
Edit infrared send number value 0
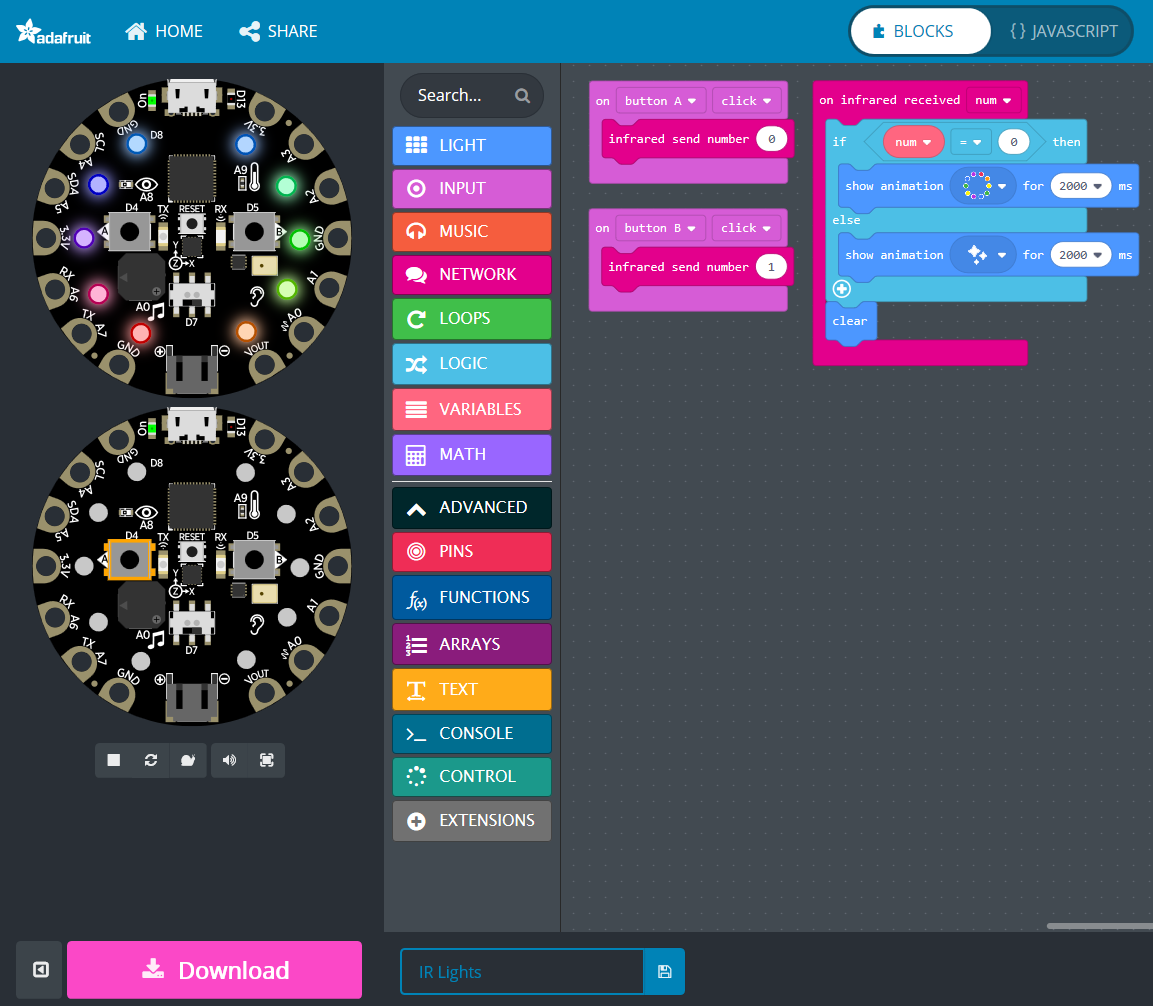tap(771, 139)
